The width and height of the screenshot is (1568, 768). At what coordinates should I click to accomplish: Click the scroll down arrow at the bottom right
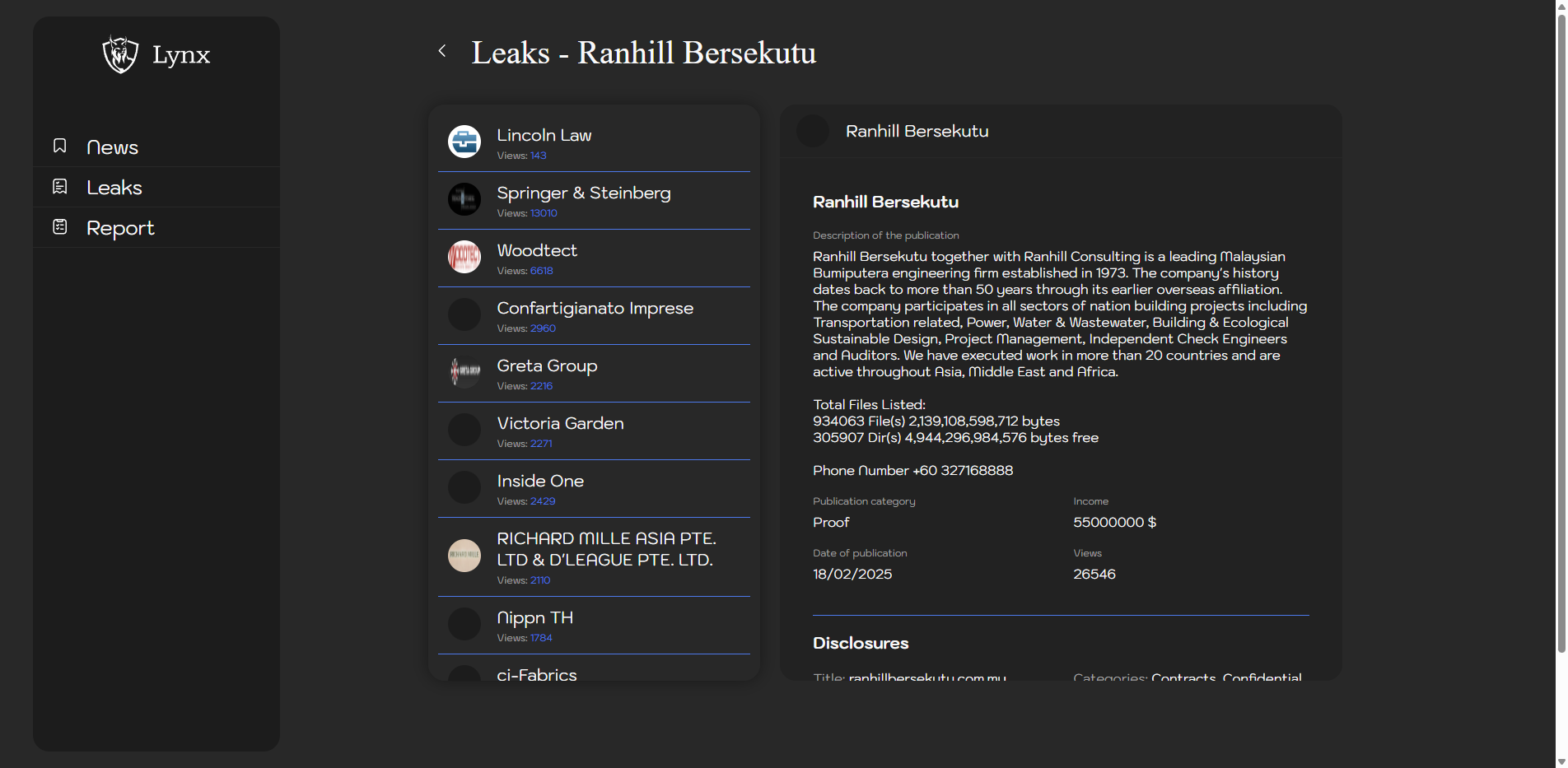[x=1561, y=761]
